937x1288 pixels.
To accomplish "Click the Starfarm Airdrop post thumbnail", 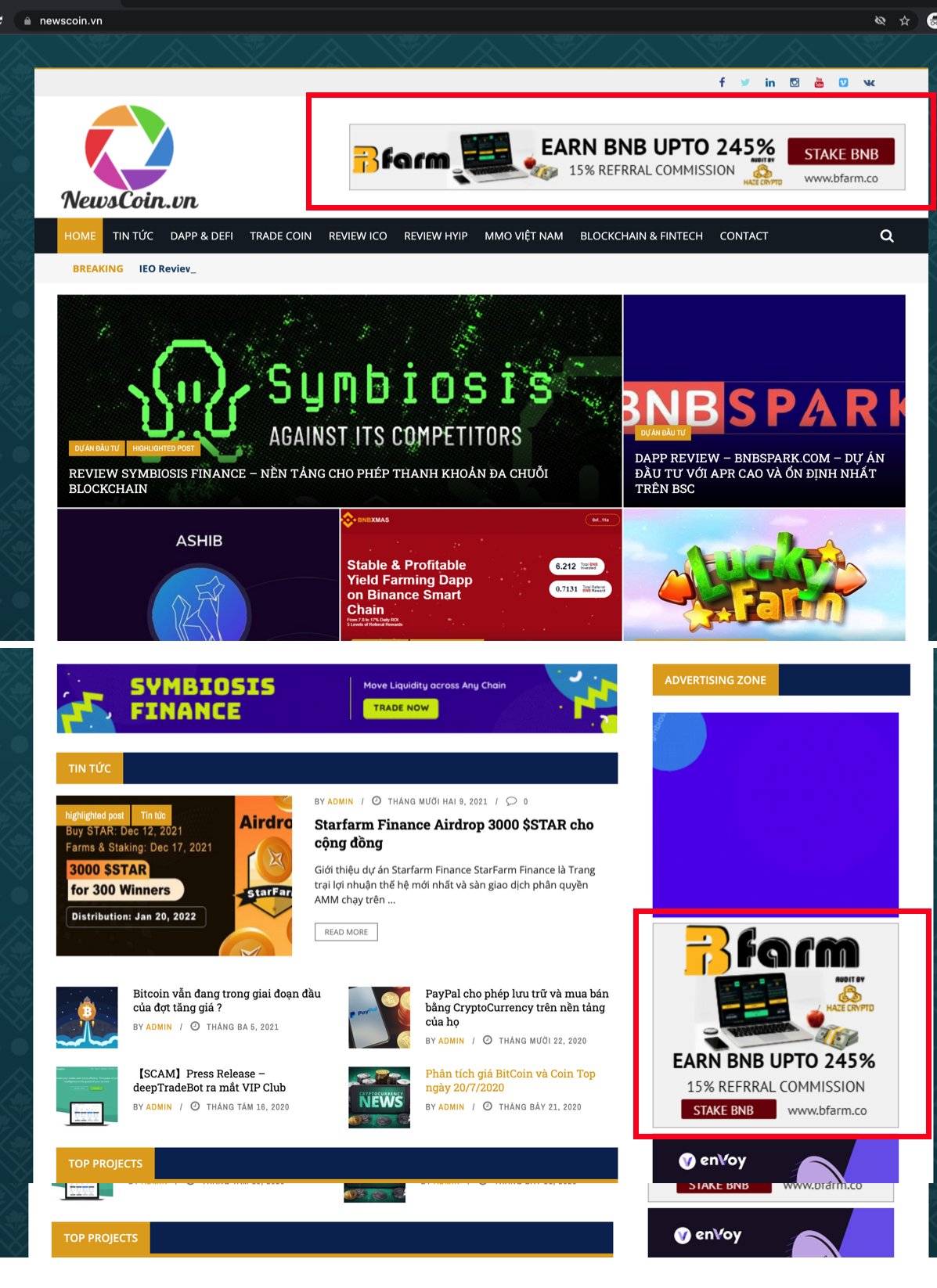I will (x=174, y=876).
